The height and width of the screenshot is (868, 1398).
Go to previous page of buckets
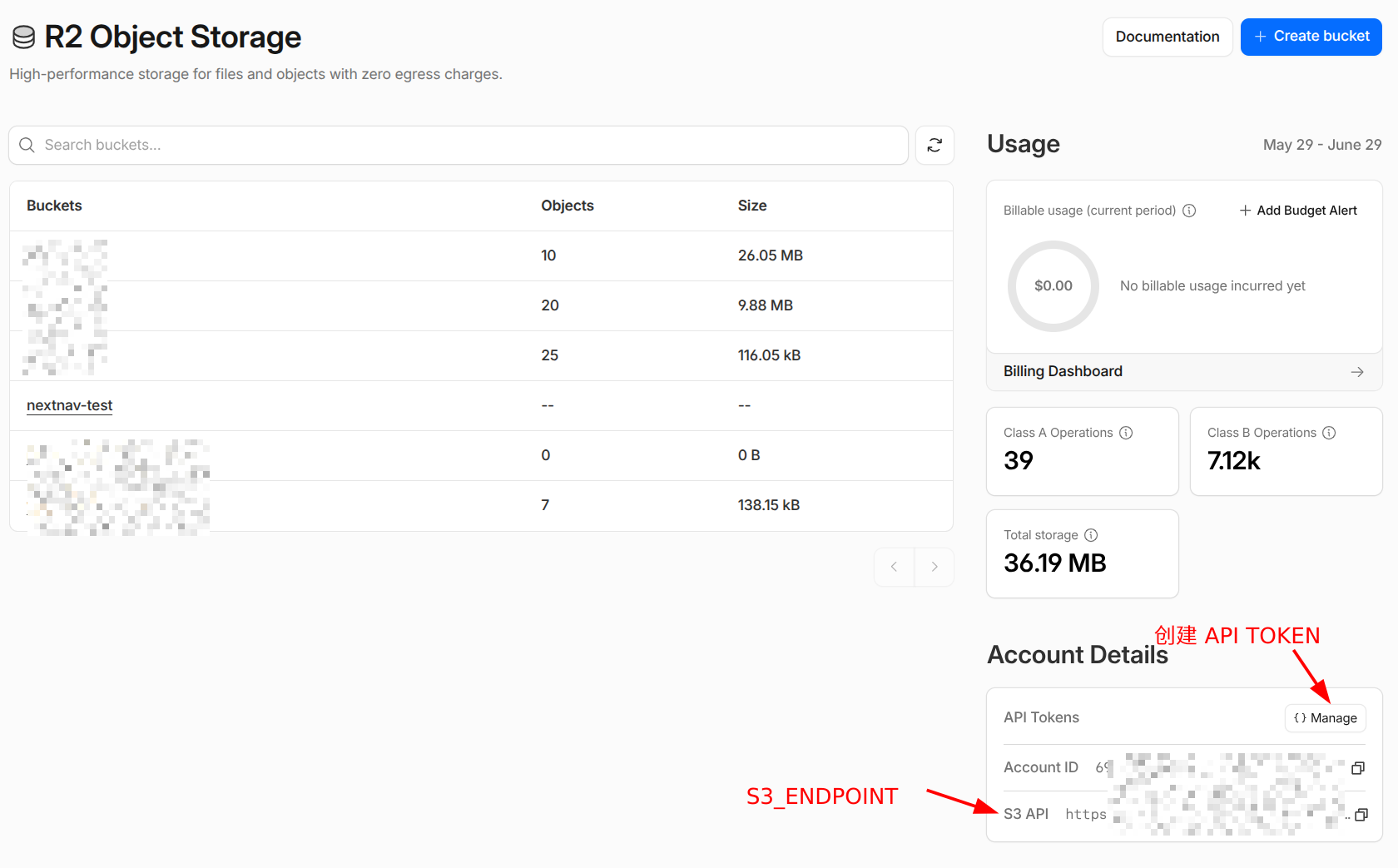[x=894, y=567]
